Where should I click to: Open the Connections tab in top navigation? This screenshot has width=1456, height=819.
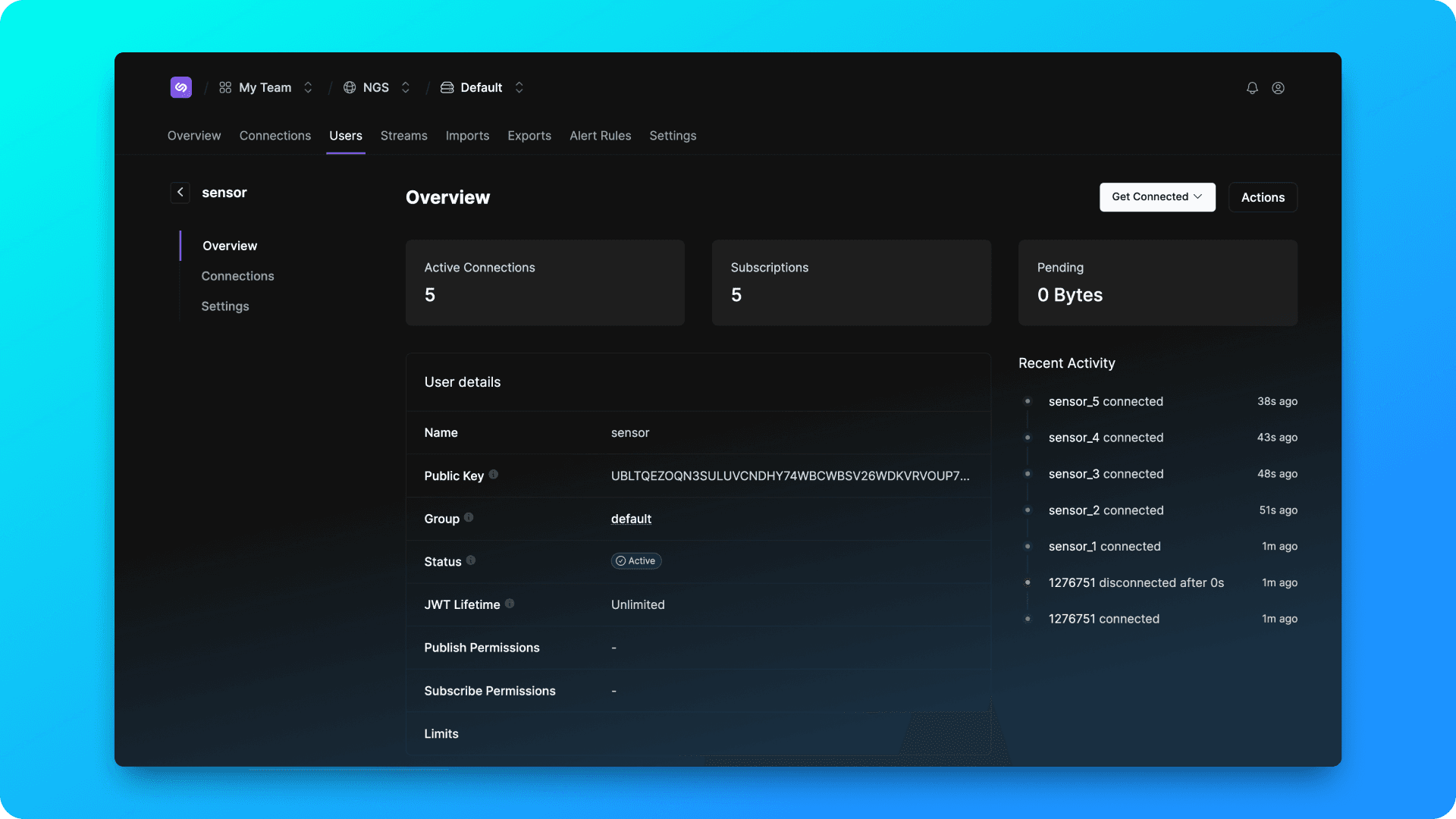275,136
